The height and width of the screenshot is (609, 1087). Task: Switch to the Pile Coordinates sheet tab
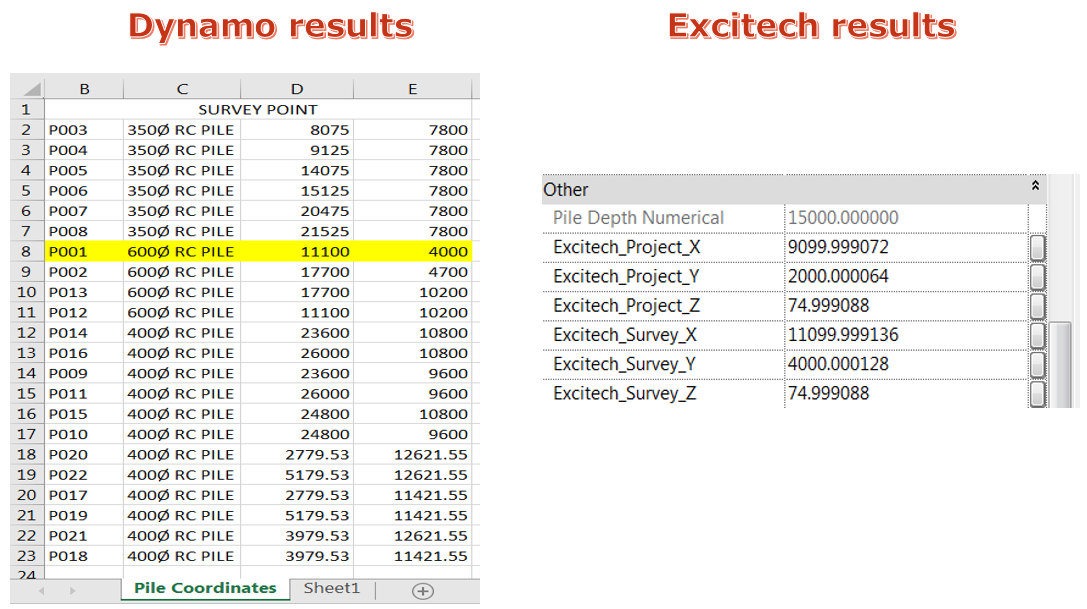(x=205, y=588)
